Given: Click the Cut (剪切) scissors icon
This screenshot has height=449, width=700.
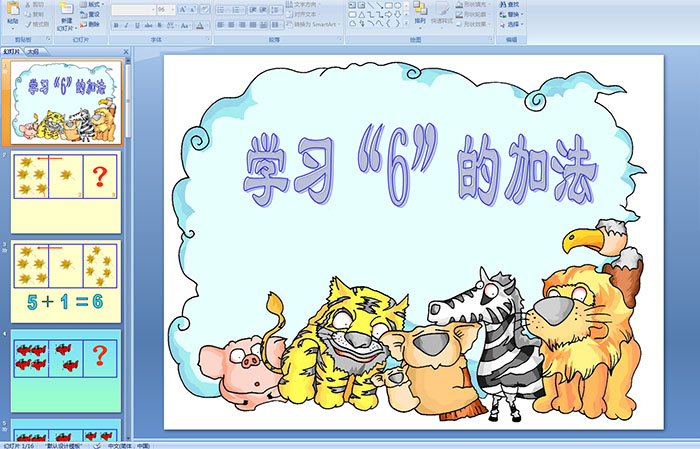Looking at the screenshot, I should [28, 5].
